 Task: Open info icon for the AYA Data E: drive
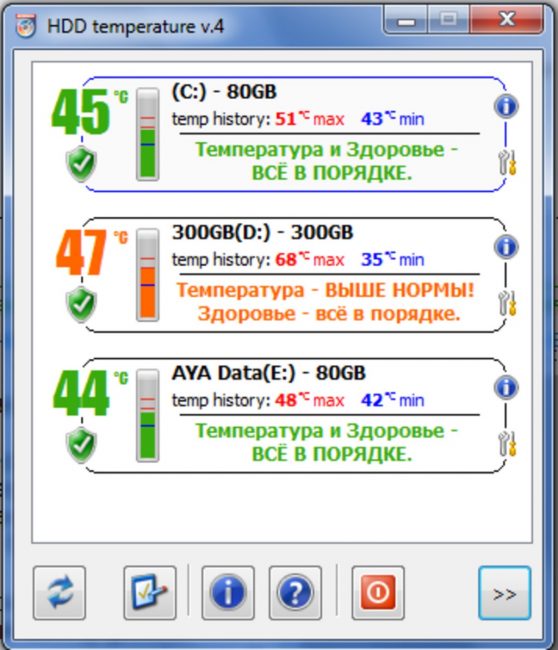tap(506, 388)
